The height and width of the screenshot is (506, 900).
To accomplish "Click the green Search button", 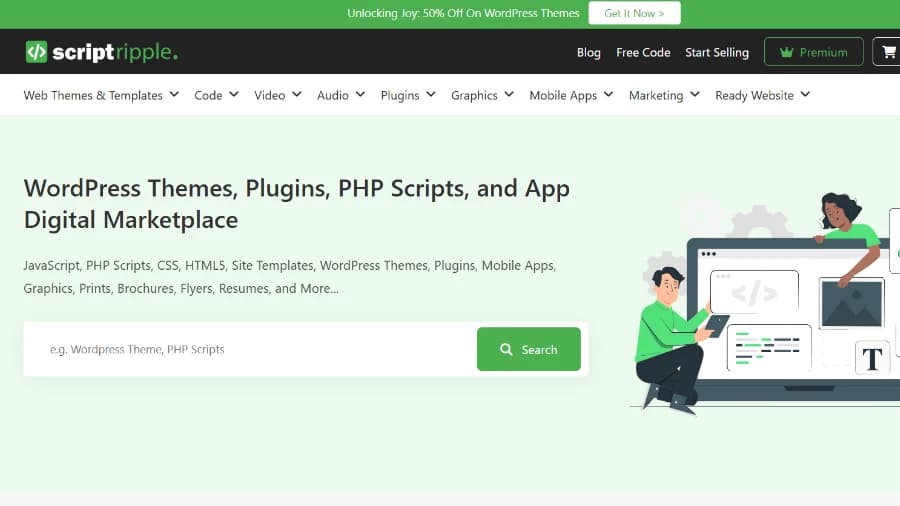I will (x=529, y=349).
